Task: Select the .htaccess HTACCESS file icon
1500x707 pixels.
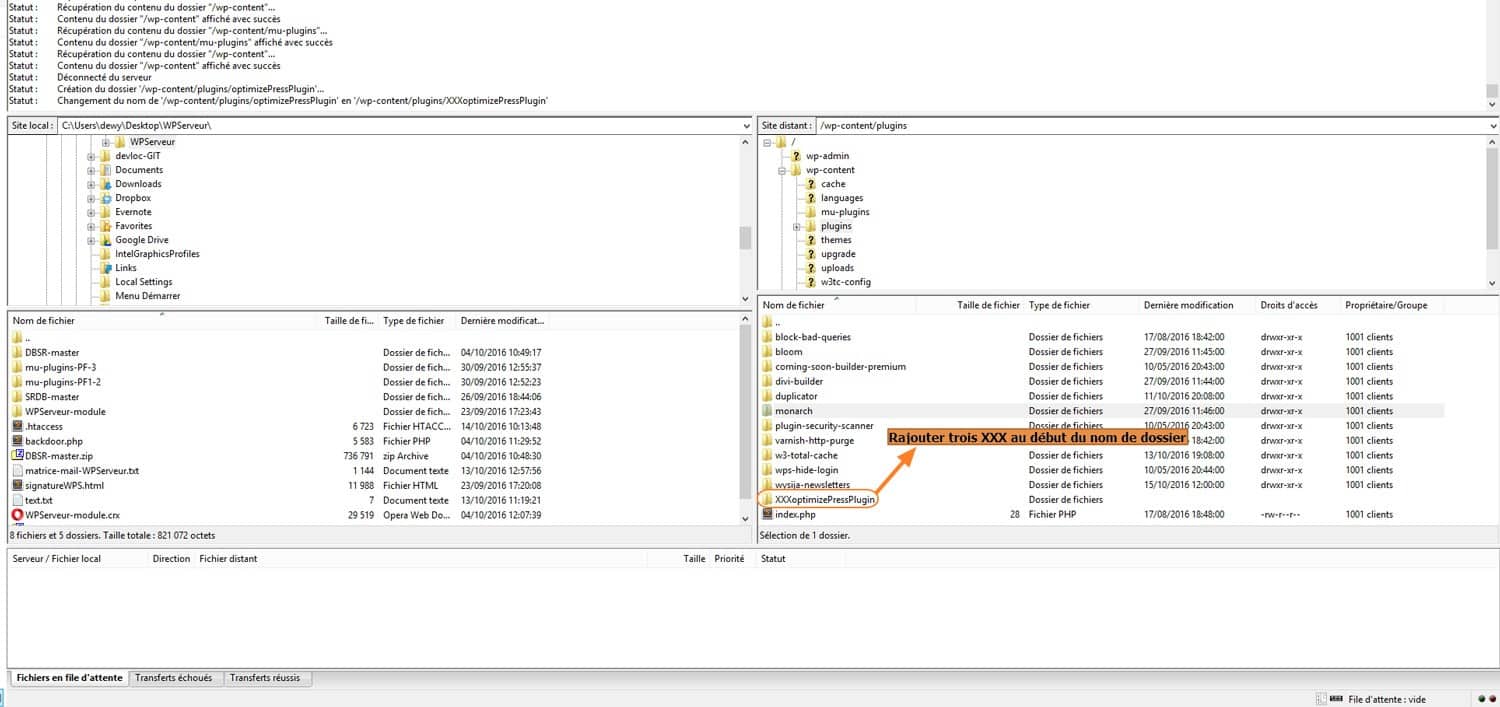Action: tap(18, 426)
